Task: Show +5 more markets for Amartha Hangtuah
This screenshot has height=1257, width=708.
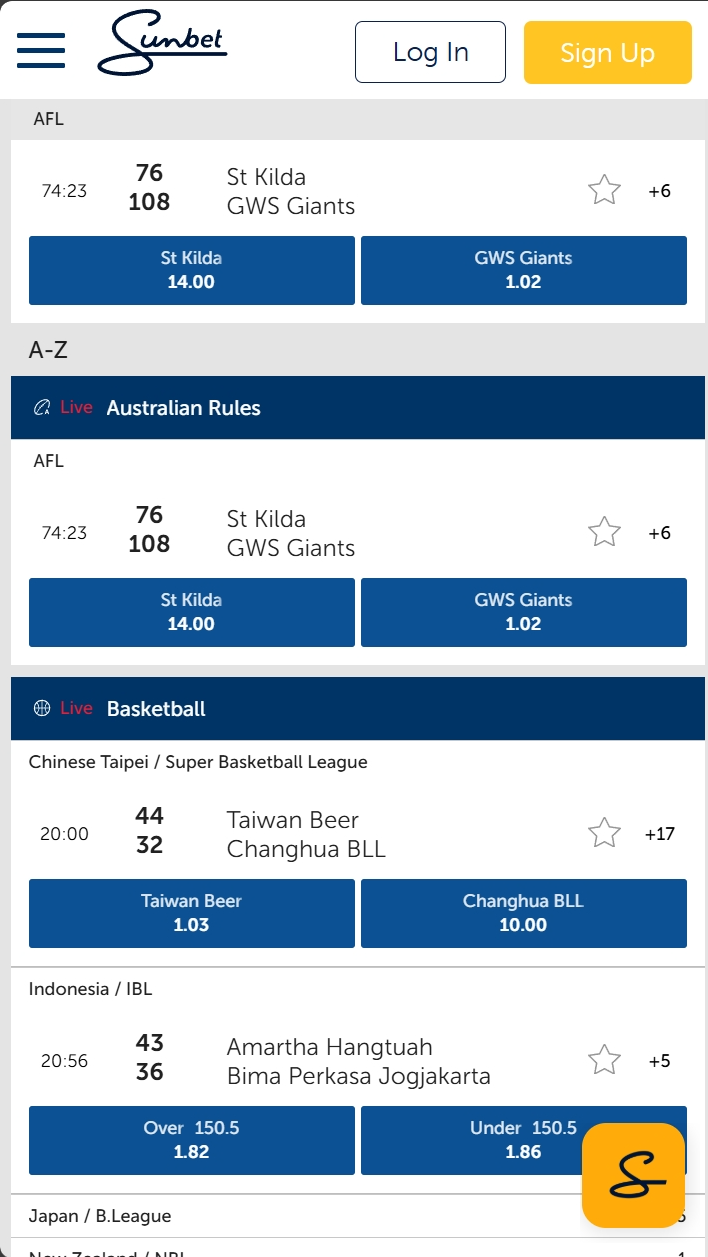Action: click(660, 1060)
